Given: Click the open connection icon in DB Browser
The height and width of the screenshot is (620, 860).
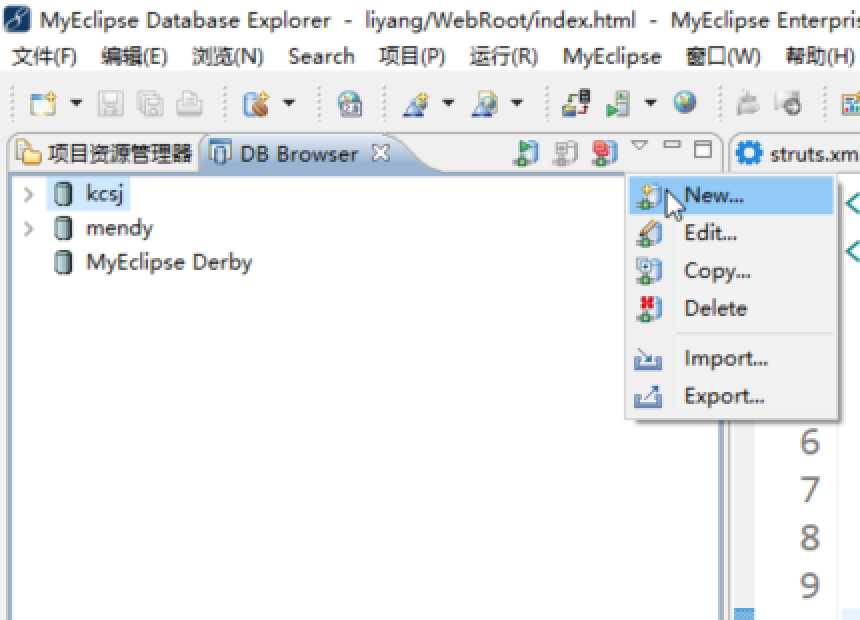Looking at the screenshot, I should 526,153.
